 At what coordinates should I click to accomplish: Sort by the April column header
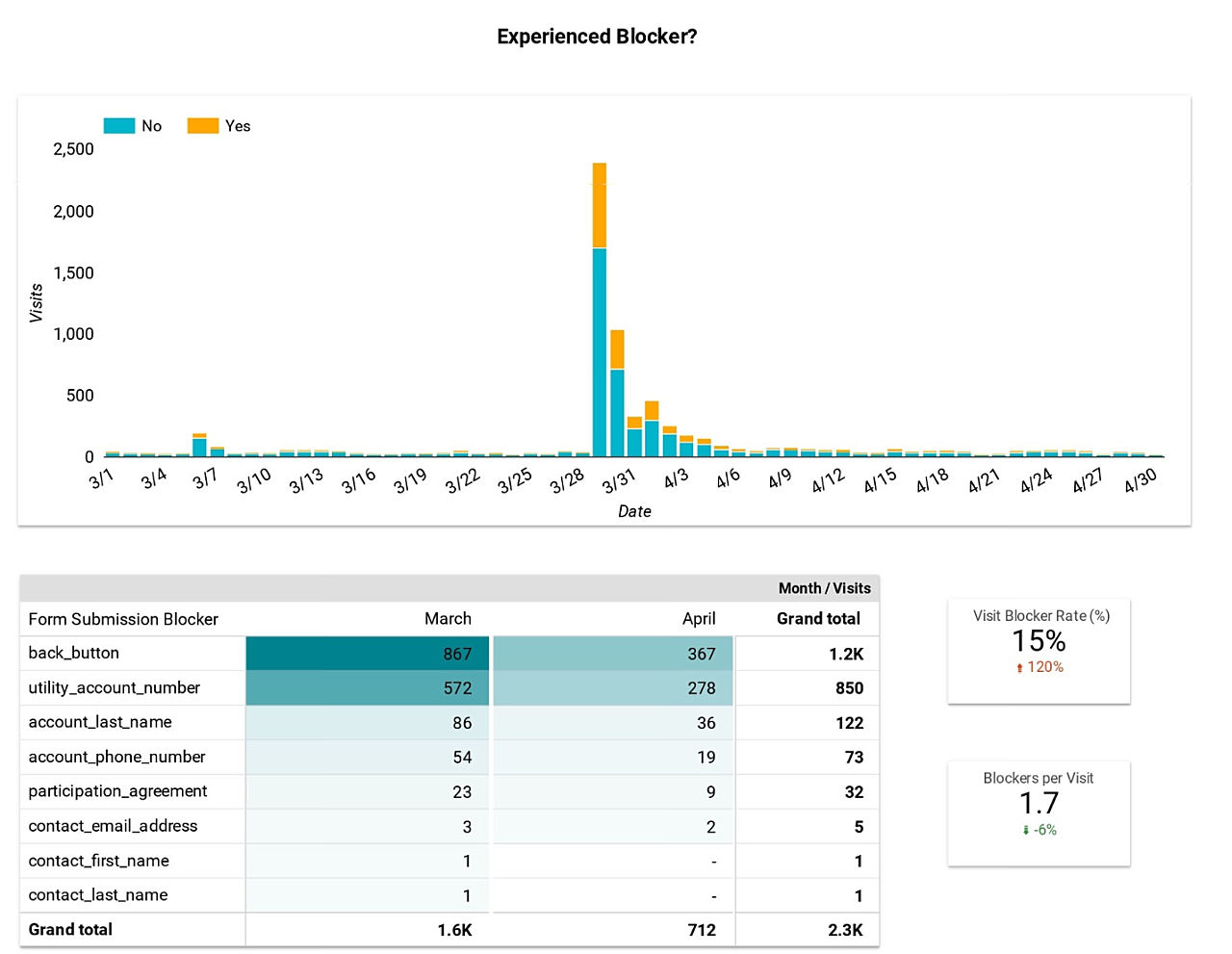[699, 619]
